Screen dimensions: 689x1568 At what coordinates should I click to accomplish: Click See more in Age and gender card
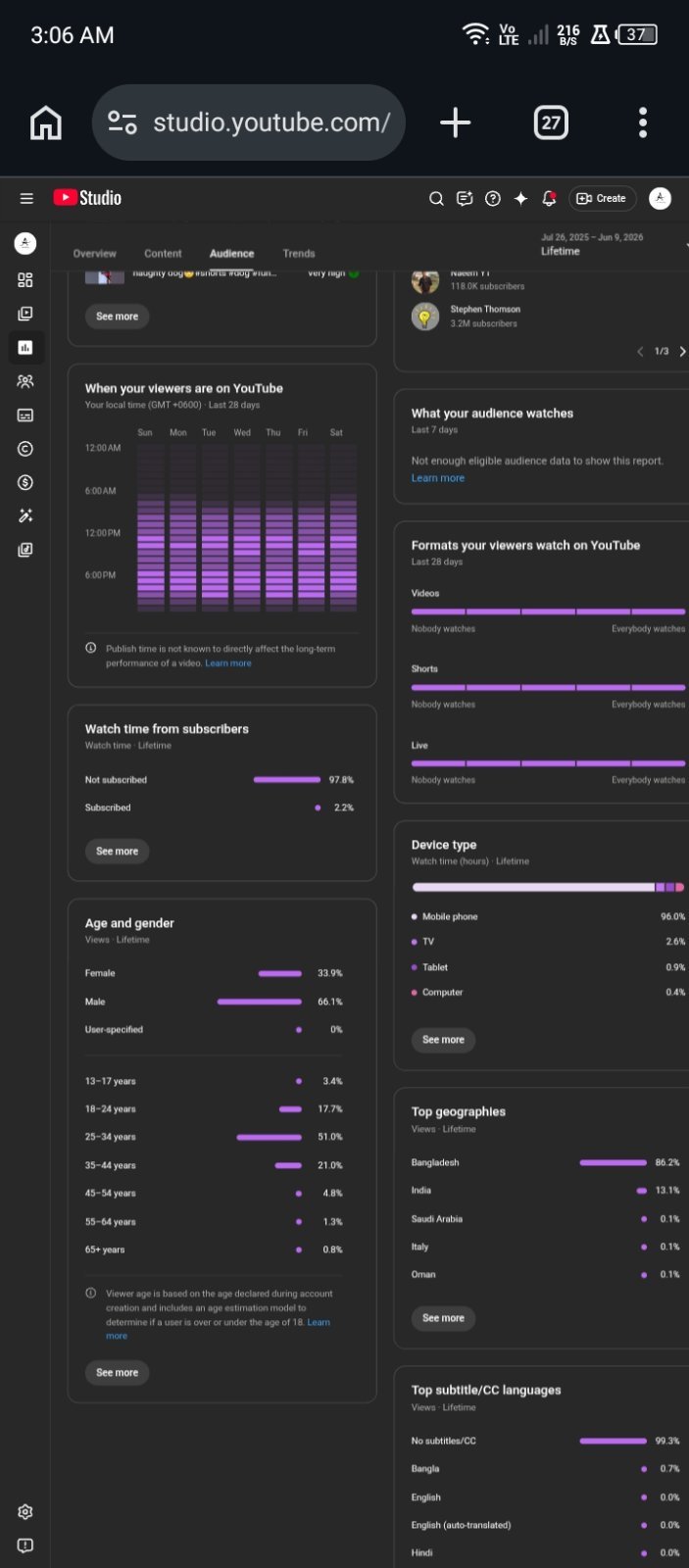tap(118, 1373)
